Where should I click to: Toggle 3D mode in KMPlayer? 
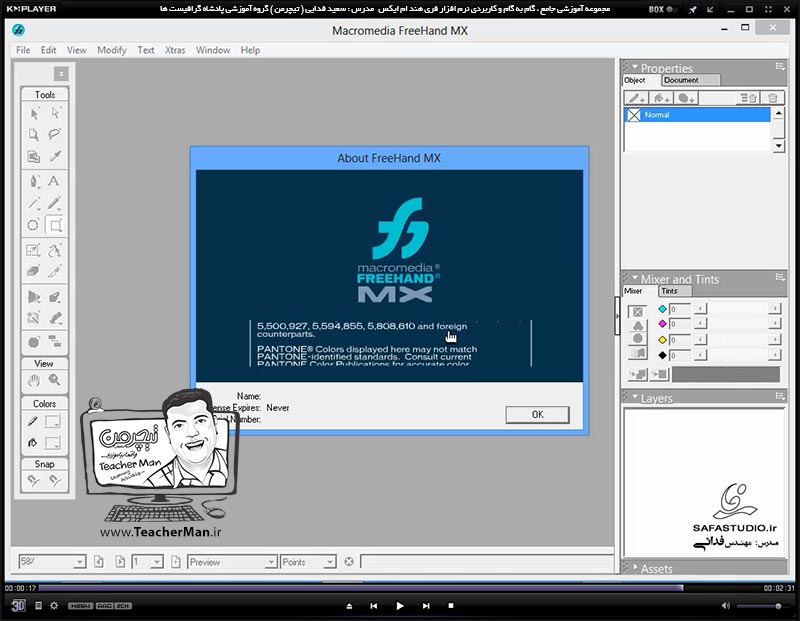18,606
